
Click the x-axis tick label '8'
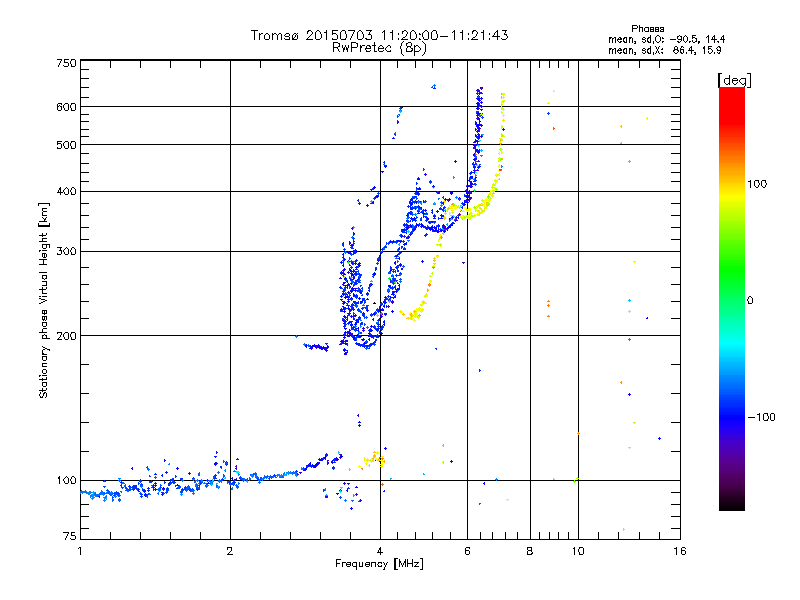530,551
